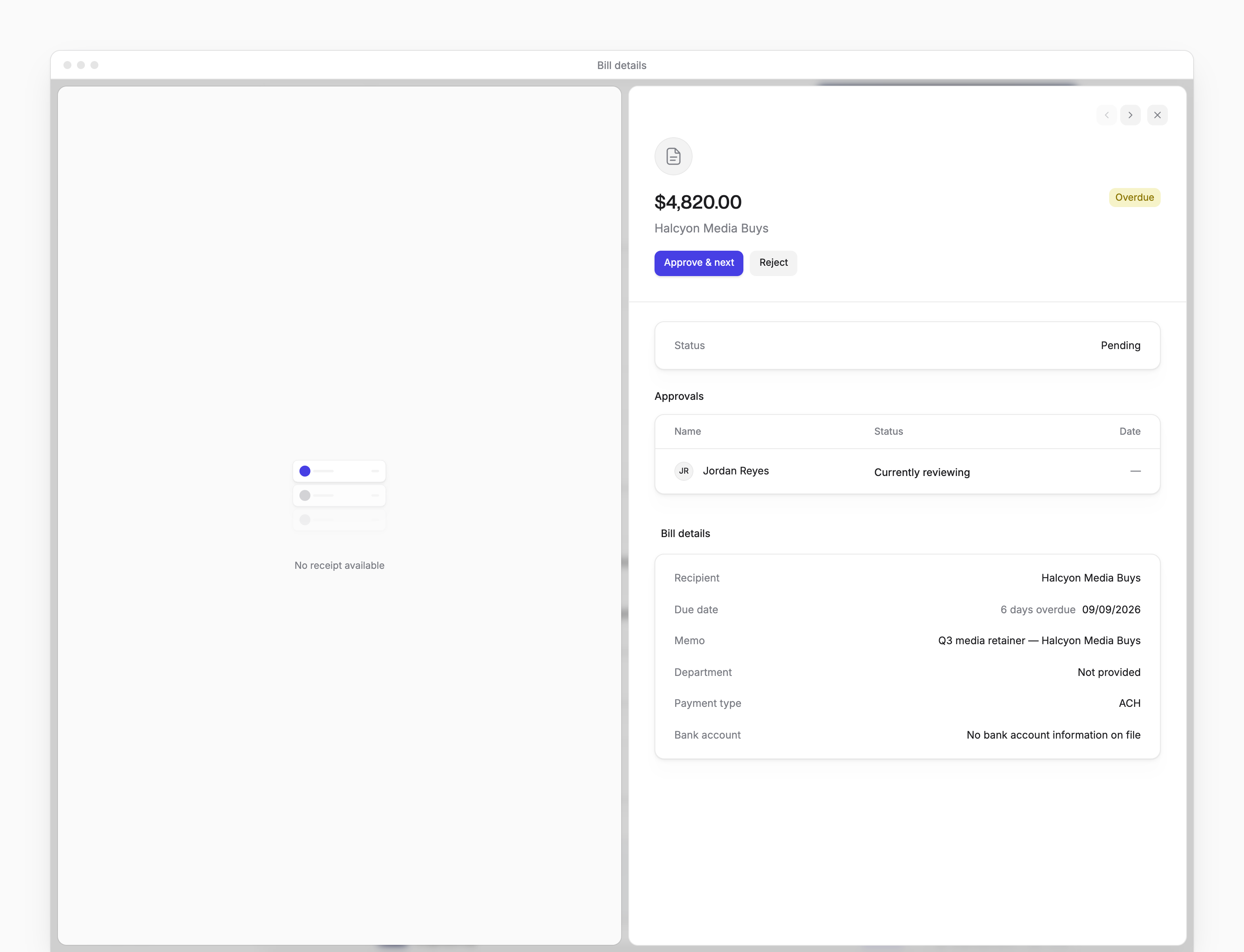Click the No receipt available message

click(340, 566)
